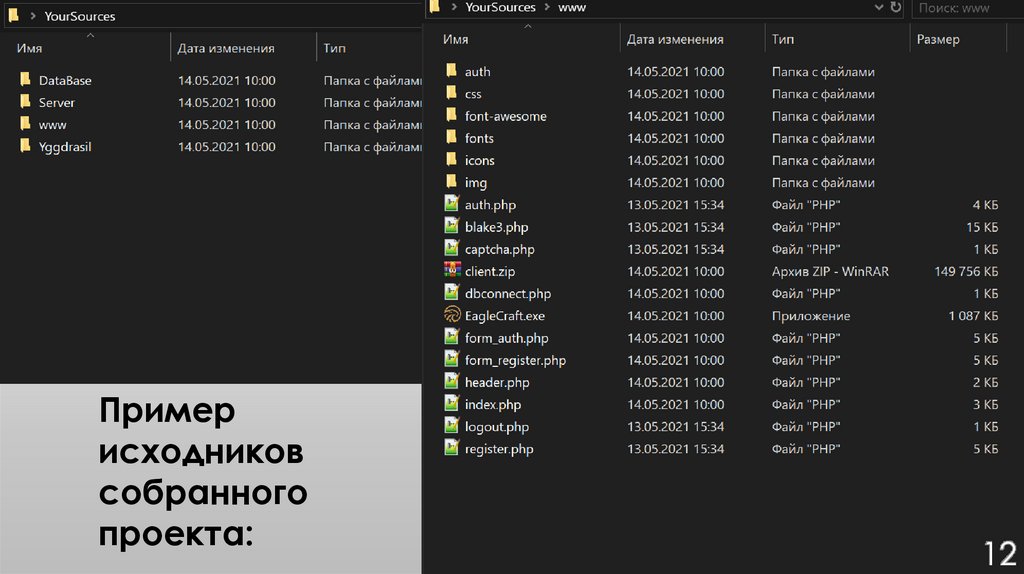
Task: Sort www window by Размер column
Action: click(938, 39)
